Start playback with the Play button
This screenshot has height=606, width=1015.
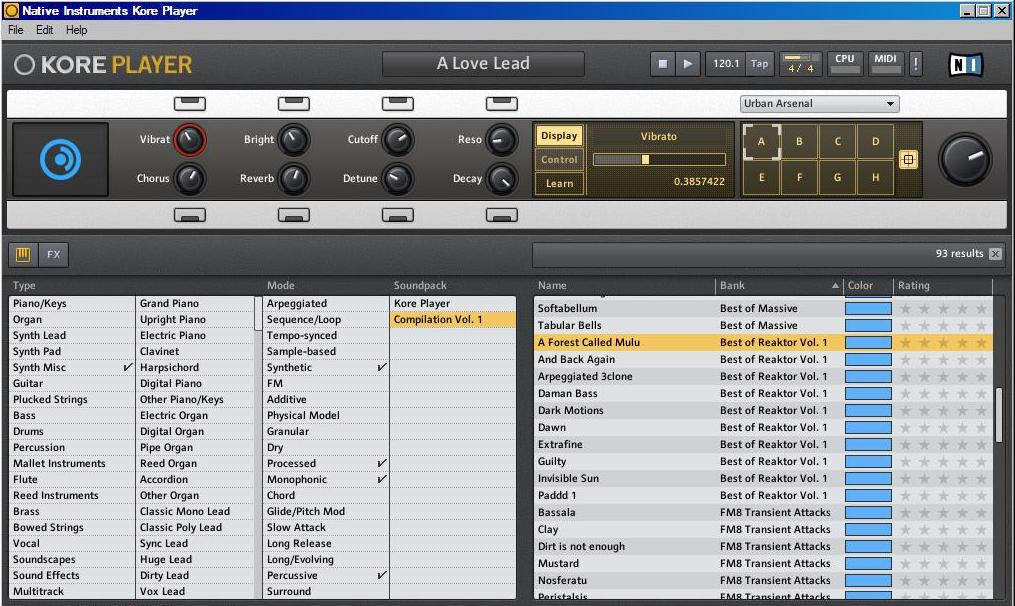[687, 63]
